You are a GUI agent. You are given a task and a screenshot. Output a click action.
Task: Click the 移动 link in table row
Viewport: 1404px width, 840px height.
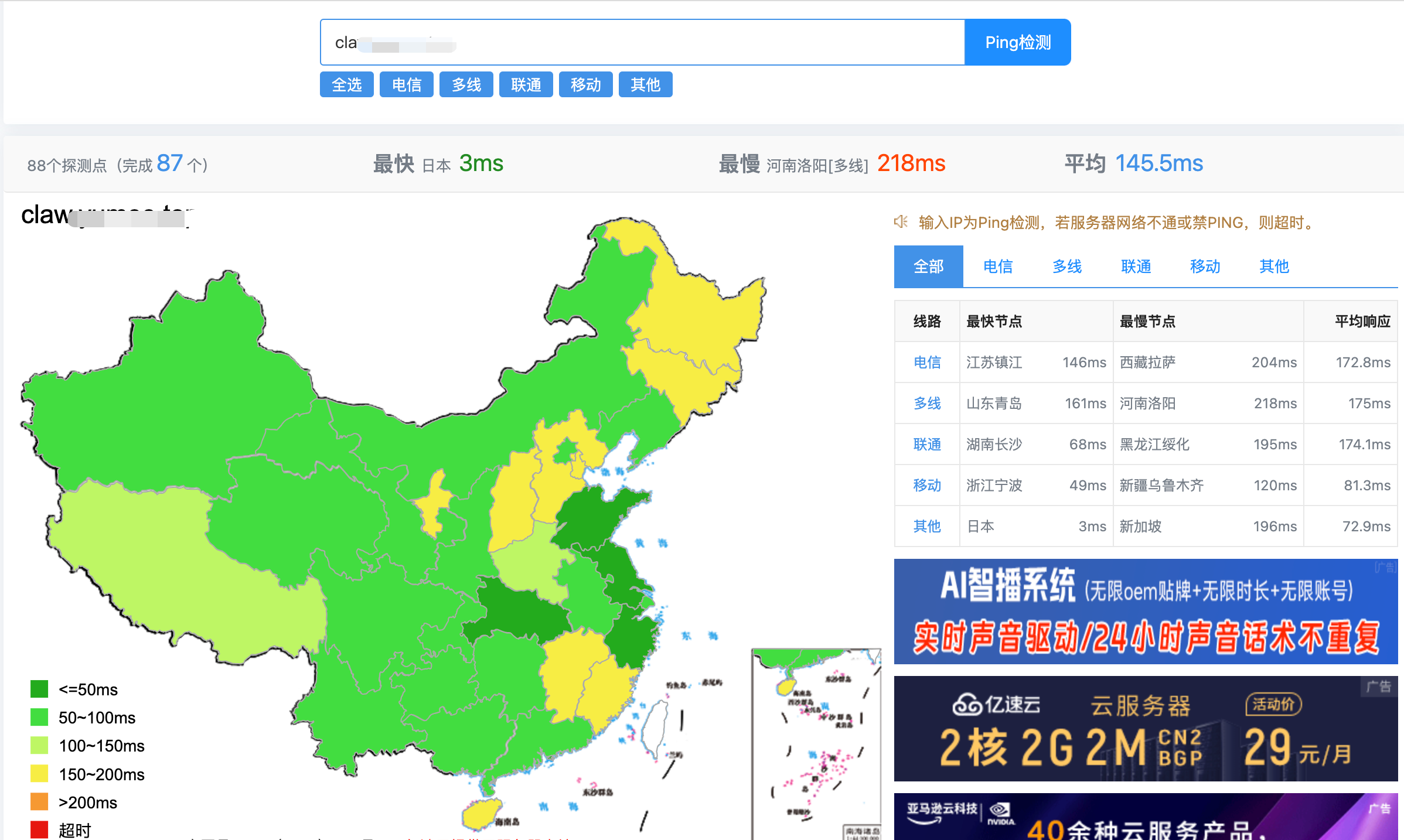[927, 486]
